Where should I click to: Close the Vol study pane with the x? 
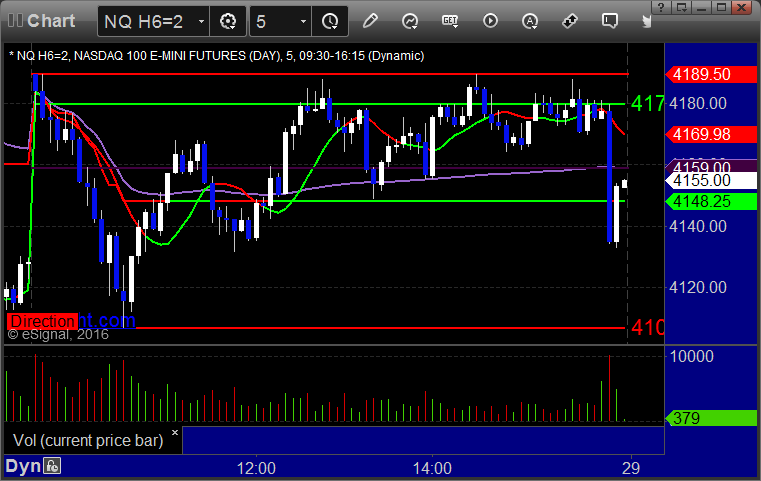tap(175, 432)
